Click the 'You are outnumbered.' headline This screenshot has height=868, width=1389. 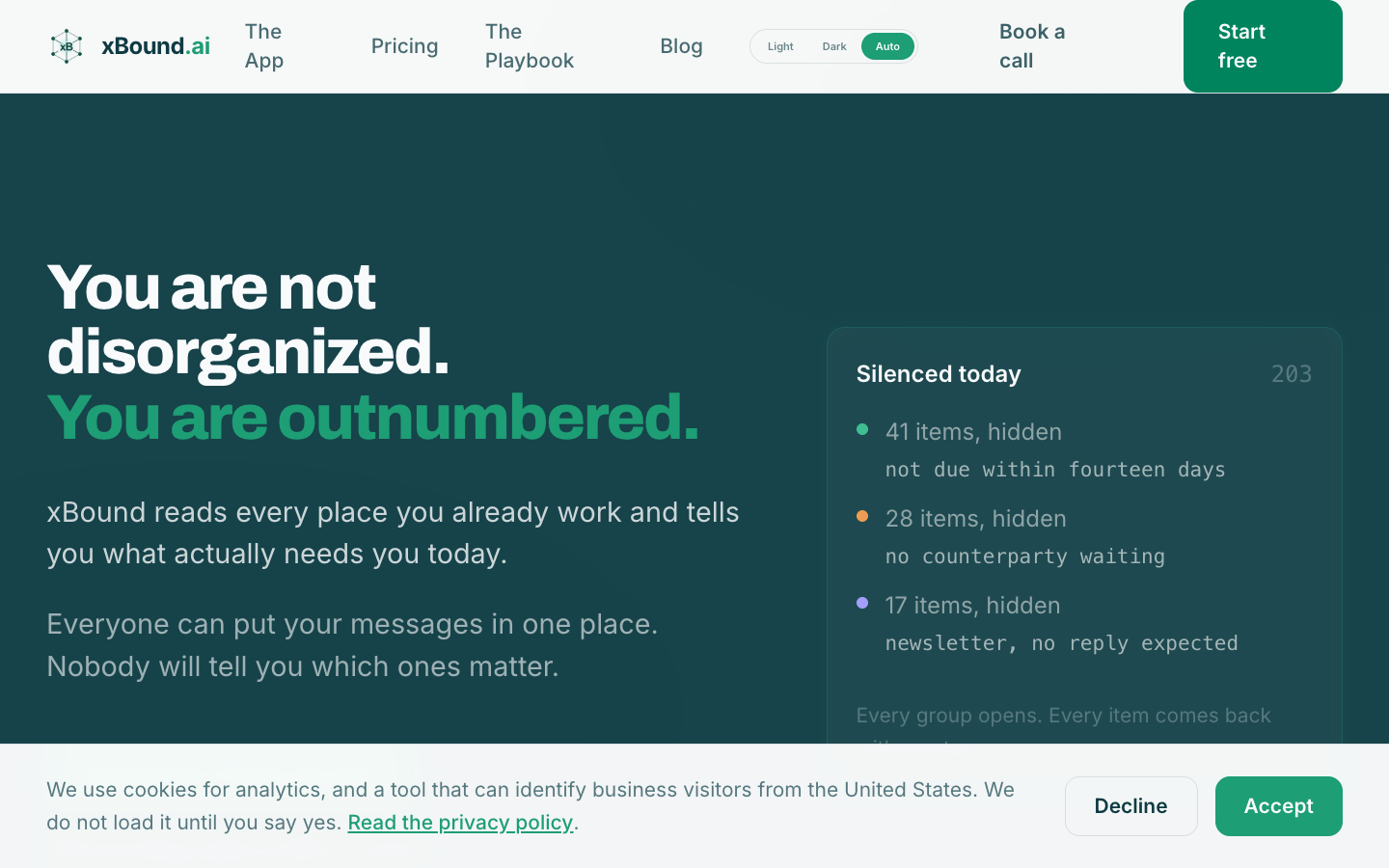tap(372, 418)
